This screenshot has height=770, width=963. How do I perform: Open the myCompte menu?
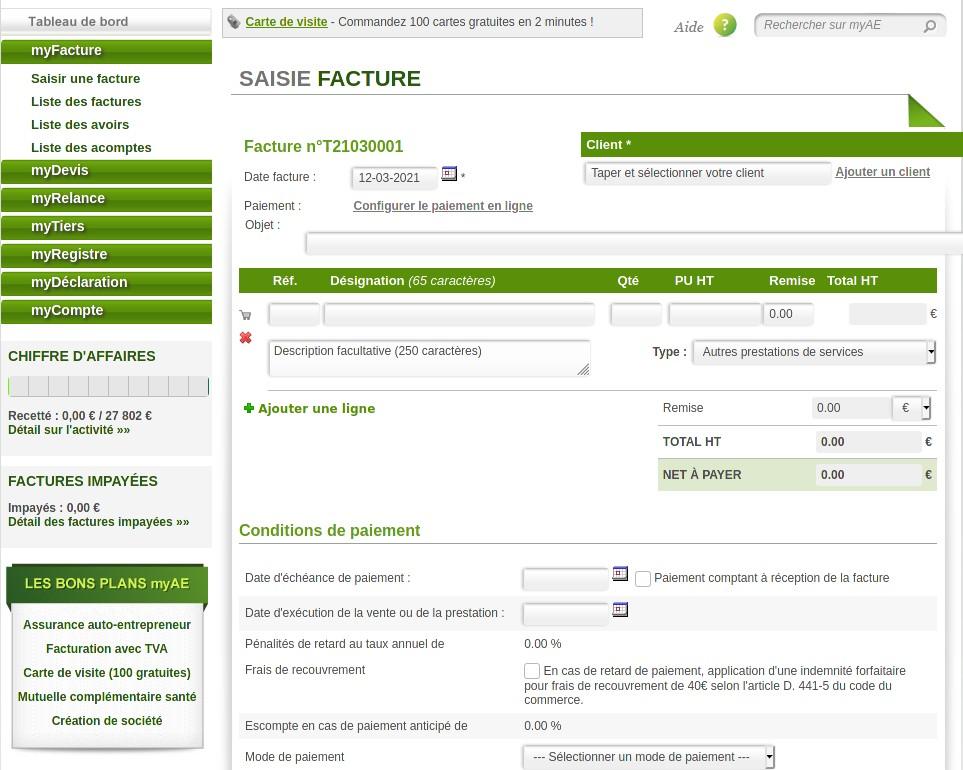tap(106, 311)
